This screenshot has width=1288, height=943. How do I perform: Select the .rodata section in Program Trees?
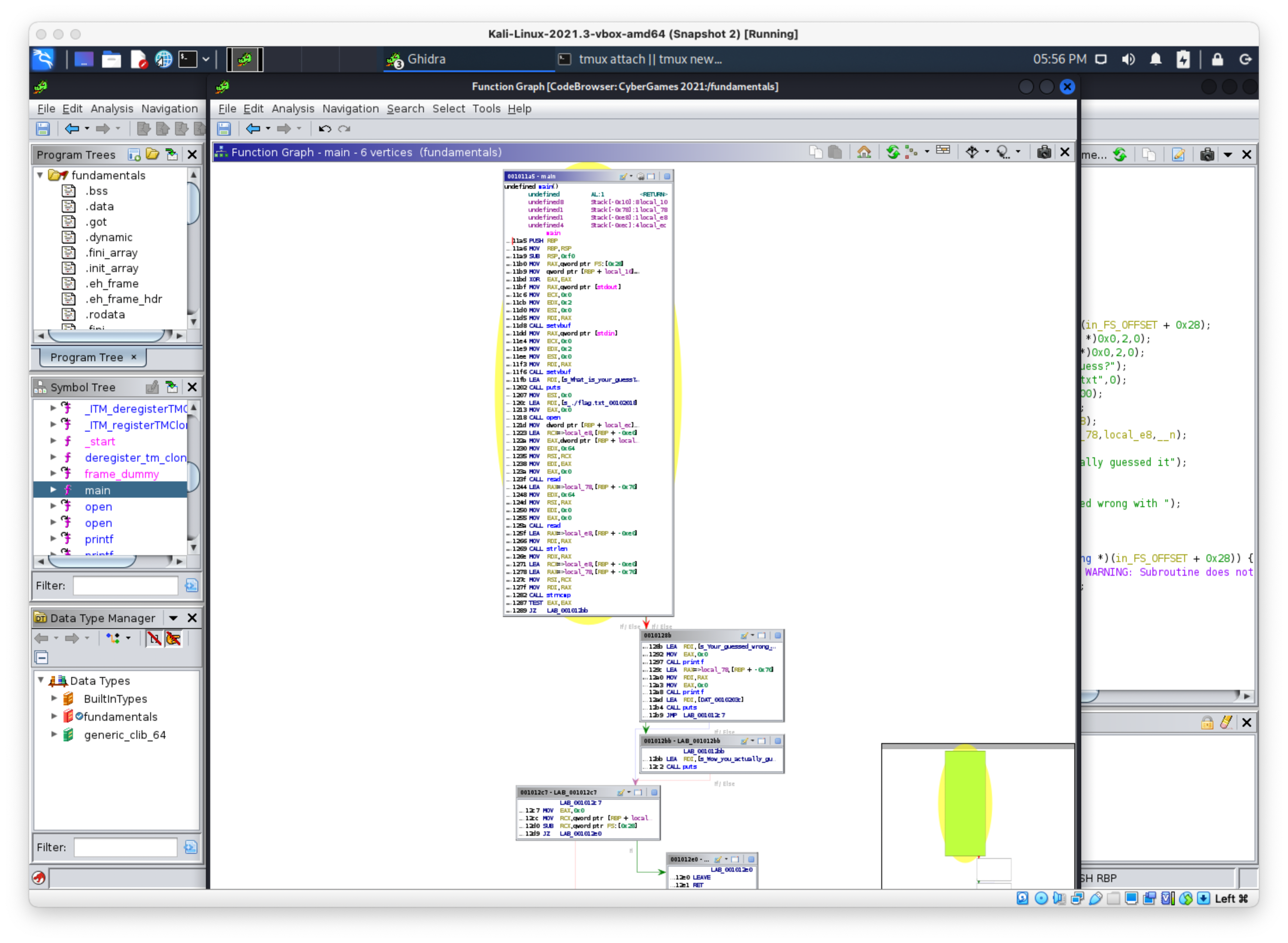(x=105, y=314)
